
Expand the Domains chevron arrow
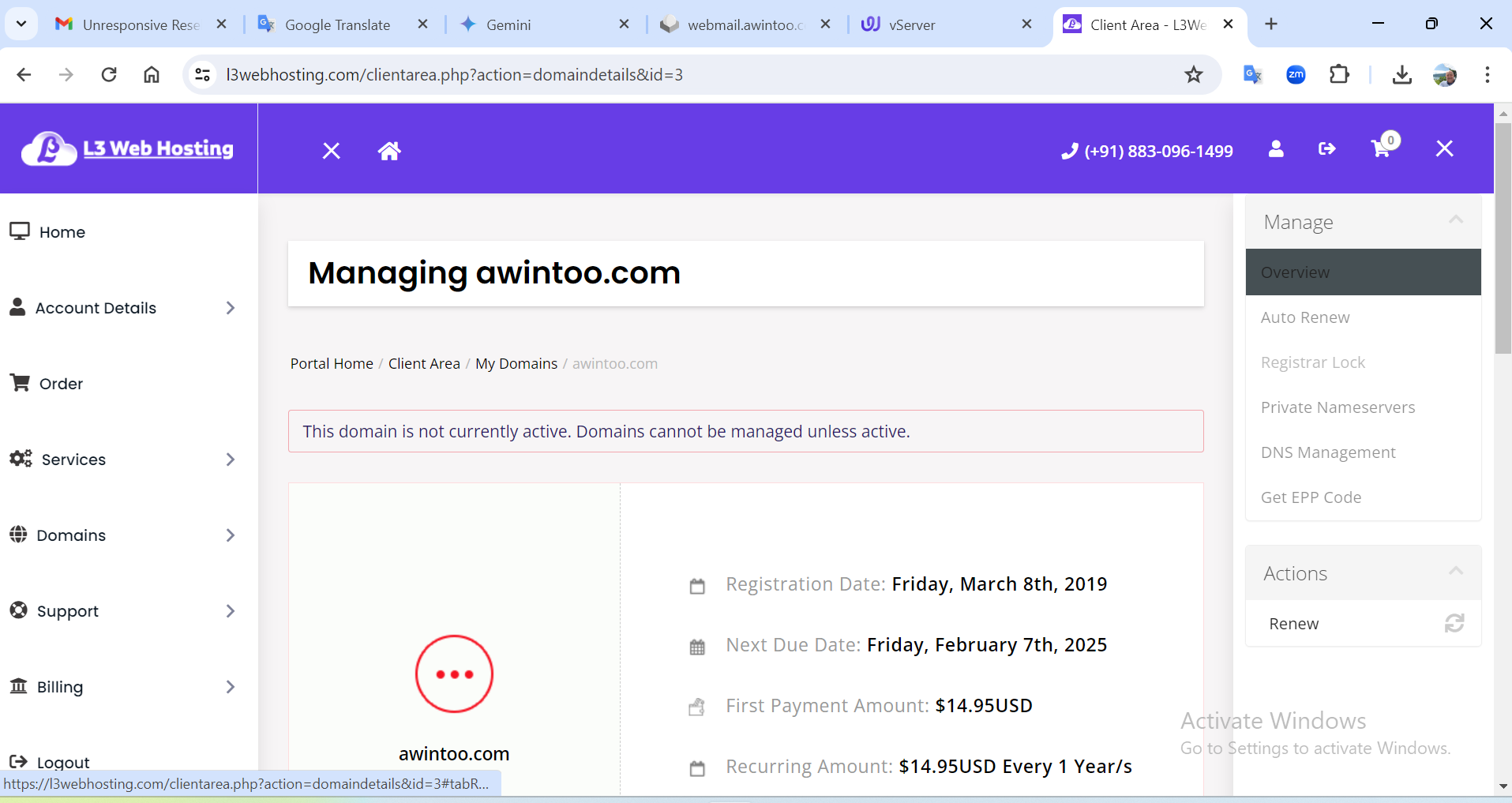coord(231,535)
